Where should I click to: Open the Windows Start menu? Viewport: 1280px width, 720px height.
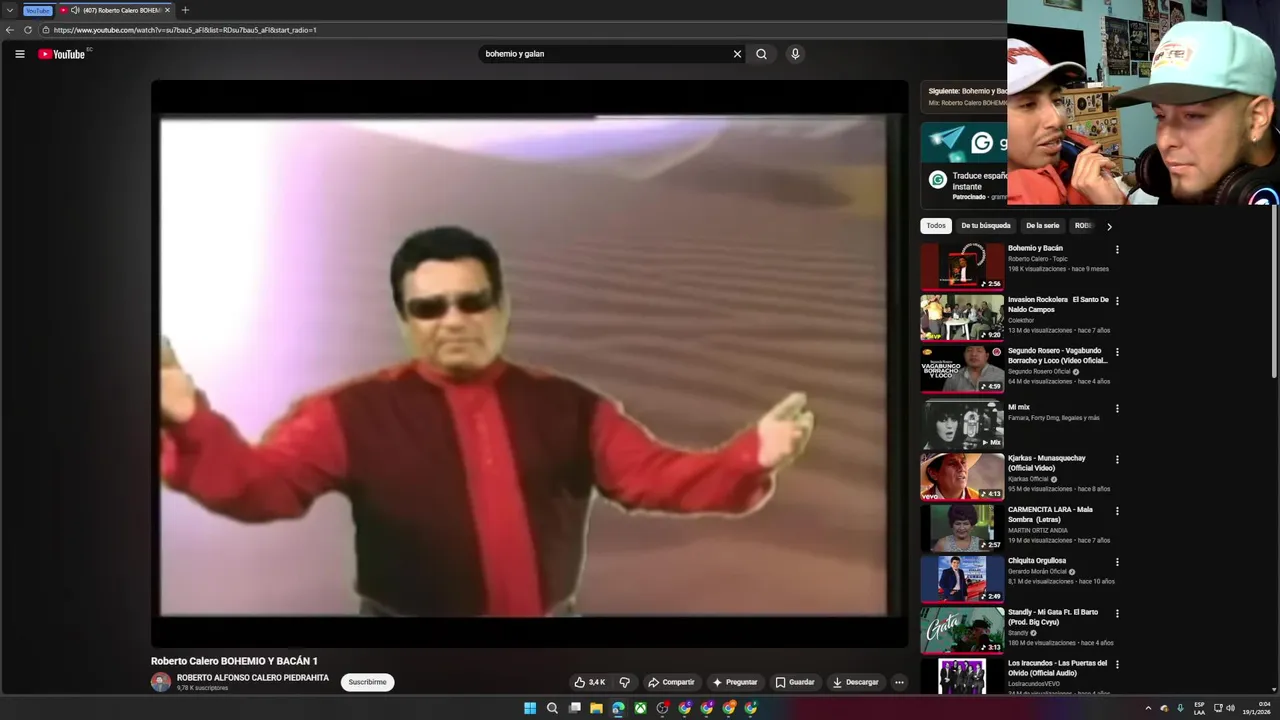[530, 708]
